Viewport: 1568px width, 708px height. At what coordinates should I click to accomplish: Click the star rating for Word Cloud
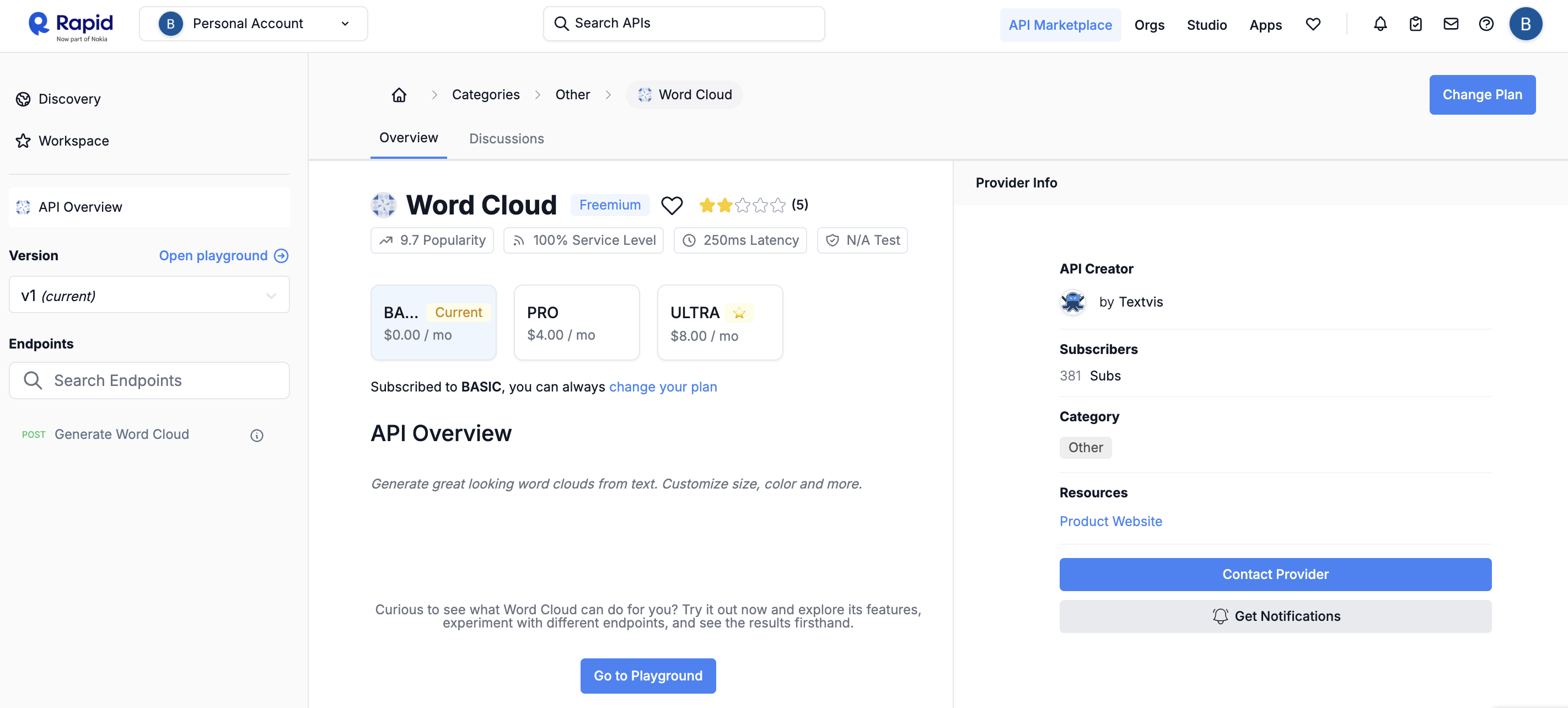click(x=742, y=205)
